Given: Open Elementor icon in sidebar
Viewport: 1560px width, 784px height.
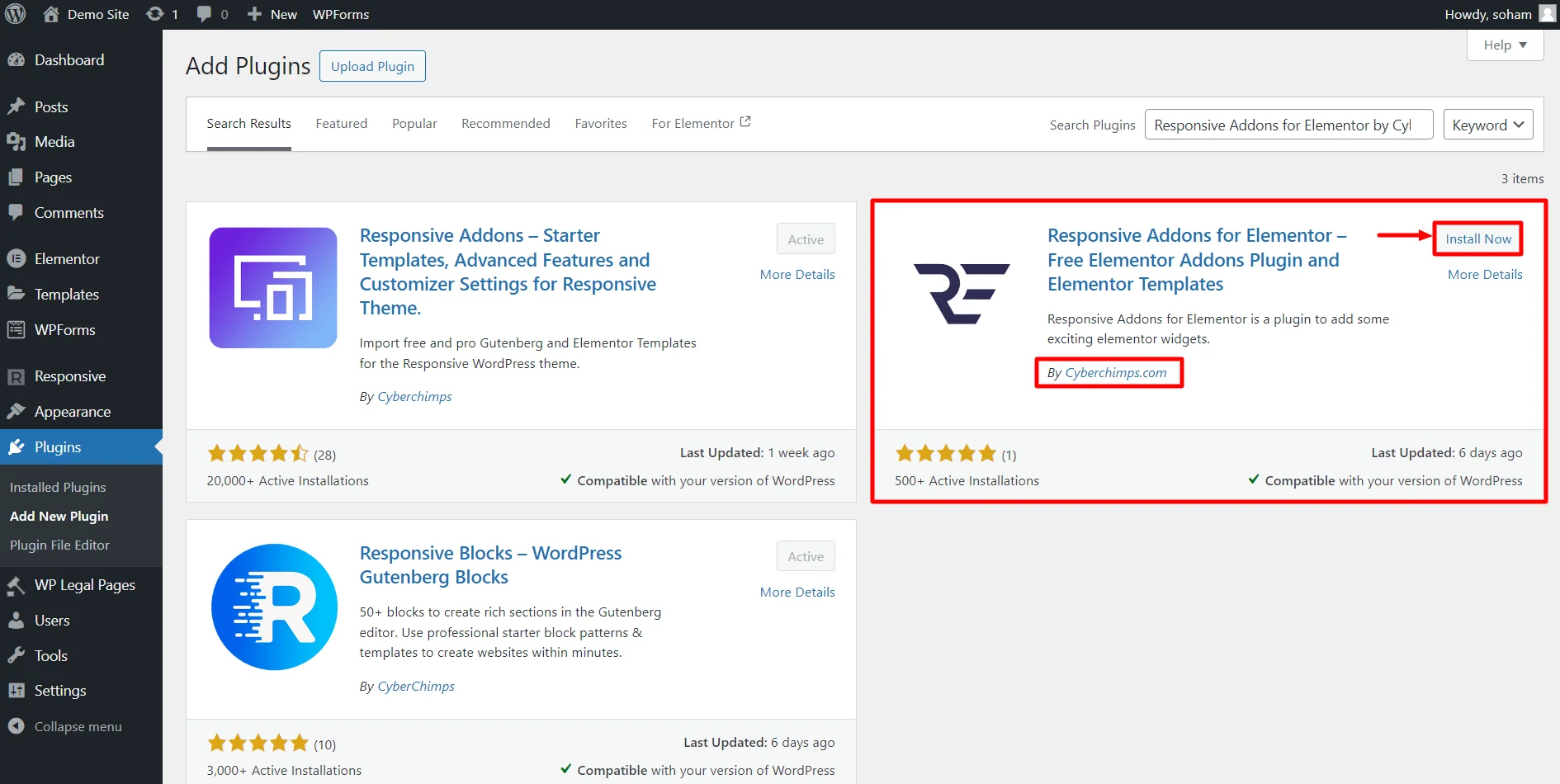Looking at the screenshot, I should [x=16, y=258].
